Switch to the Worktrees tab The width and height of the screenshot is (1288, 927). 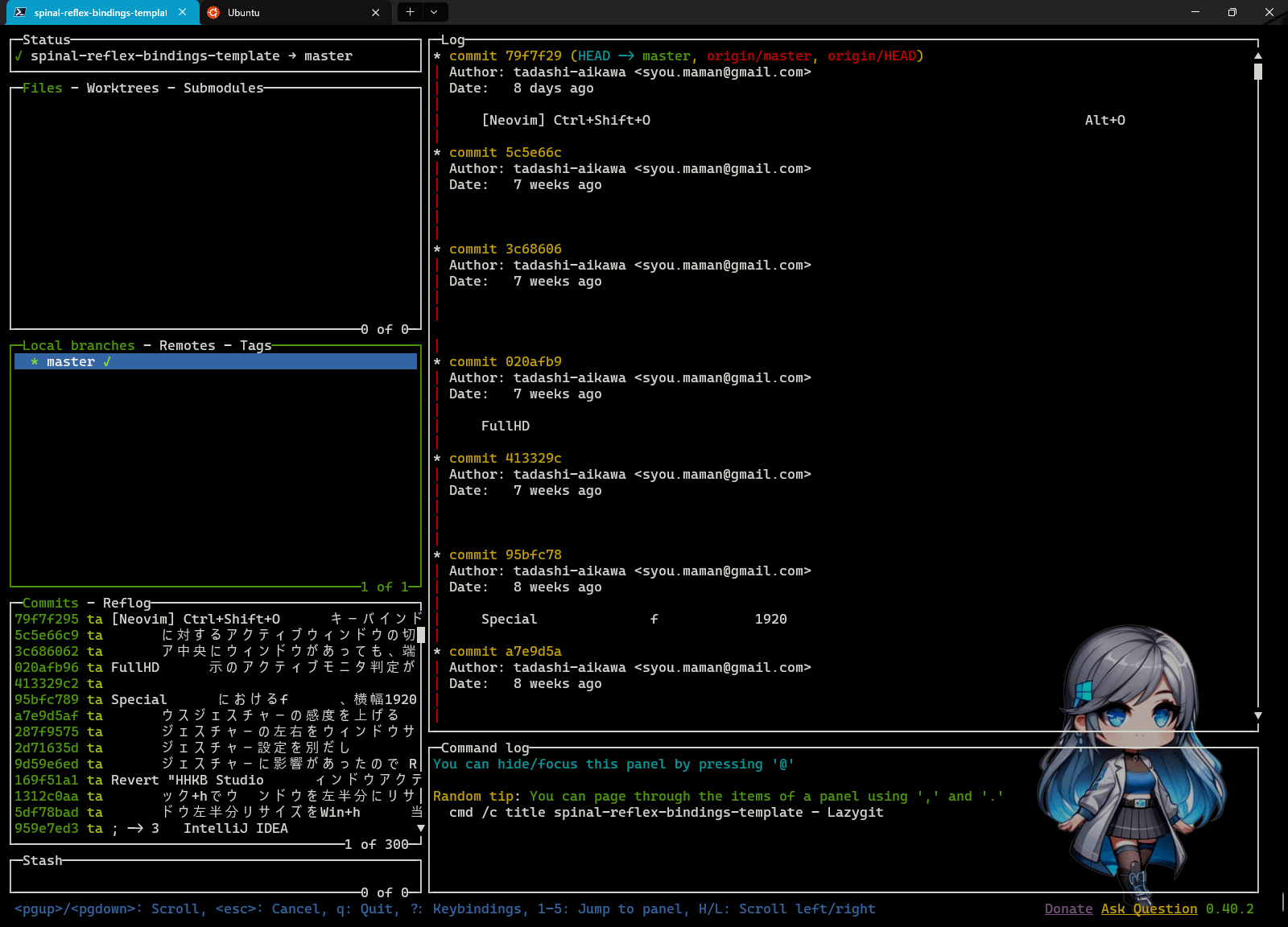click(x=122, y=88)
